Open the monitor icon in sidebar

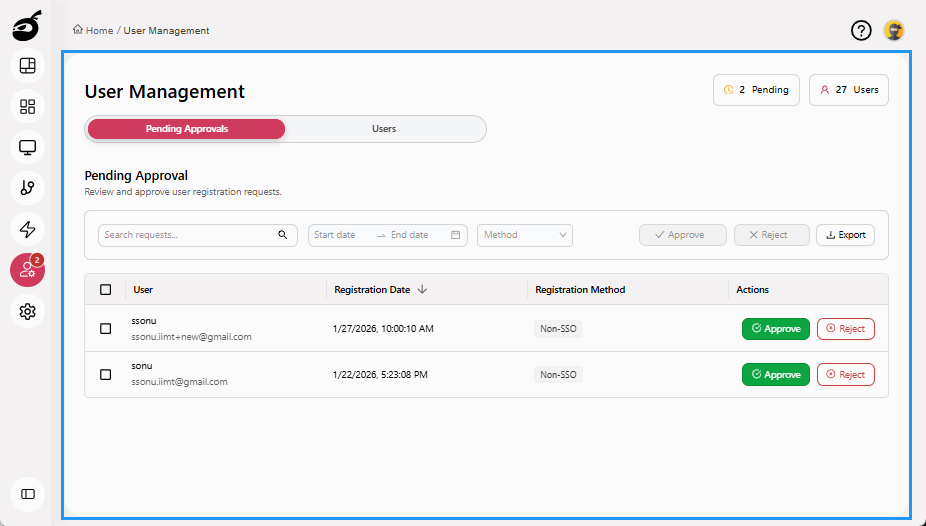[x=28, y=148]
